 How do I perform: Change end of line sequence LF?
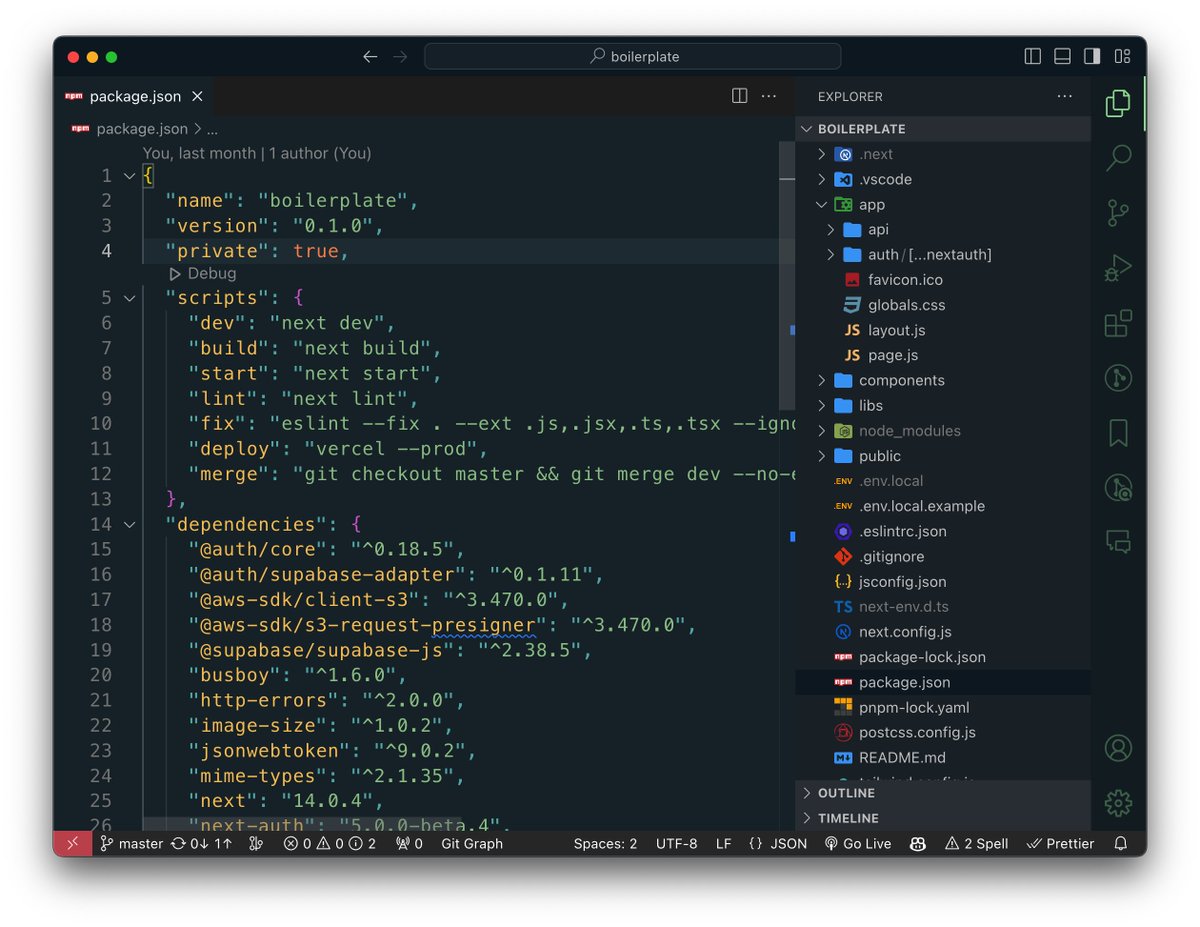click(723, 843)
